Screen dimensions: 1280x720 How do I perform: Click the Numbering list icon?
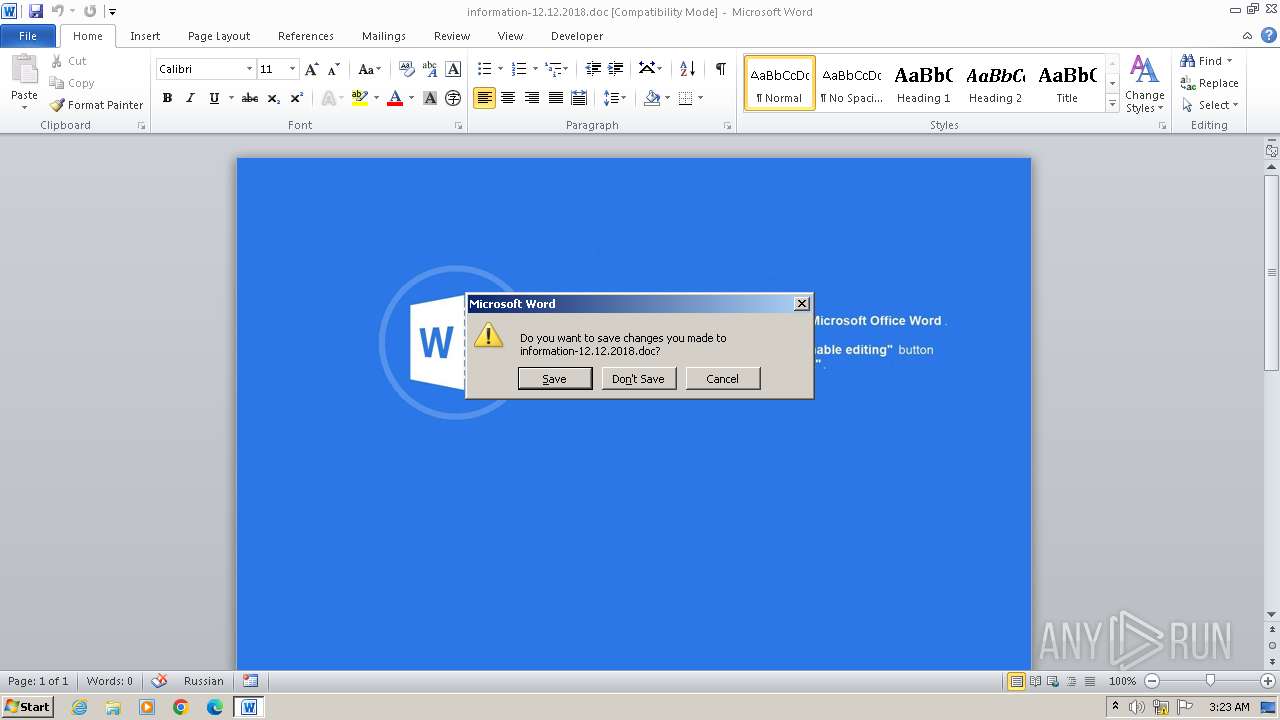point(519,69)
